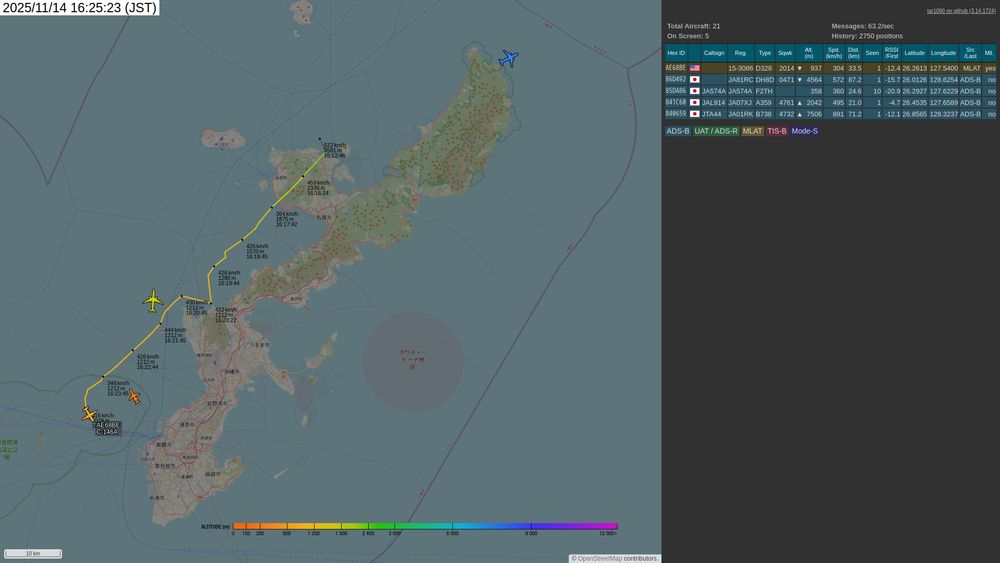
Task: Click the Total Aircraft: 21 text
Action: [693, 26]
